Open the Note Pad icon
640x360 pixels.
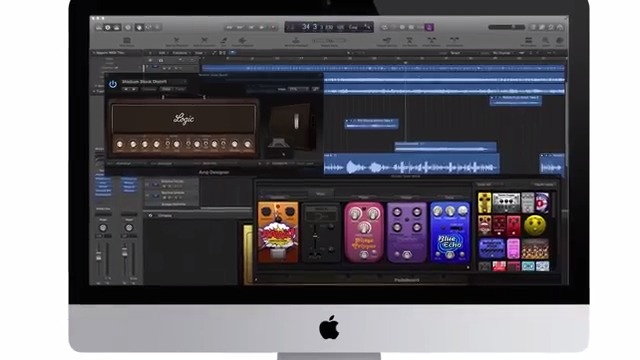[542, 27]
